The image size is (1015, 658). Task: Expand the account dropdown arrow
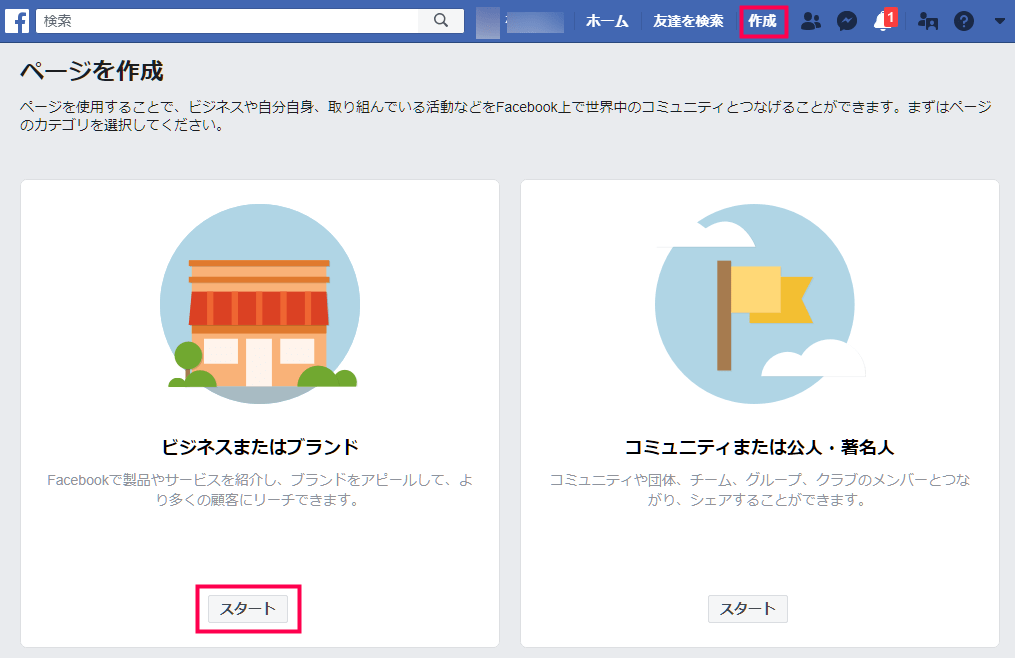click(x=999, y=21)
